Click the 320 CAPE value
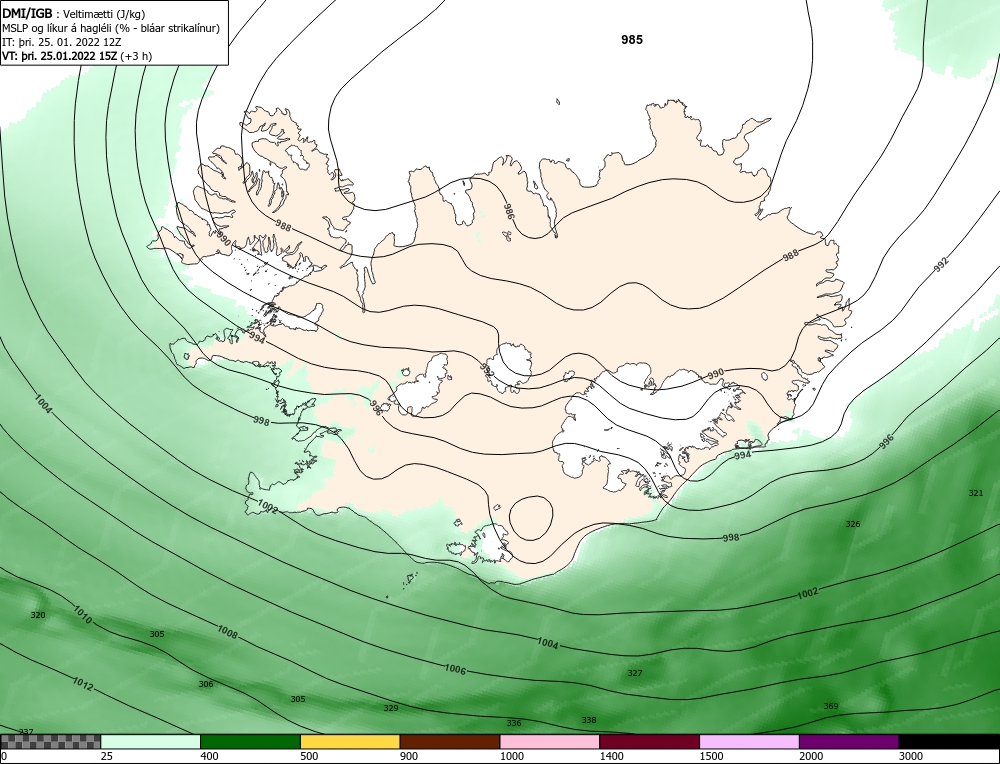Image resolution: width=1000 pixels, height=764 pixels. click(x=38, y=615)
